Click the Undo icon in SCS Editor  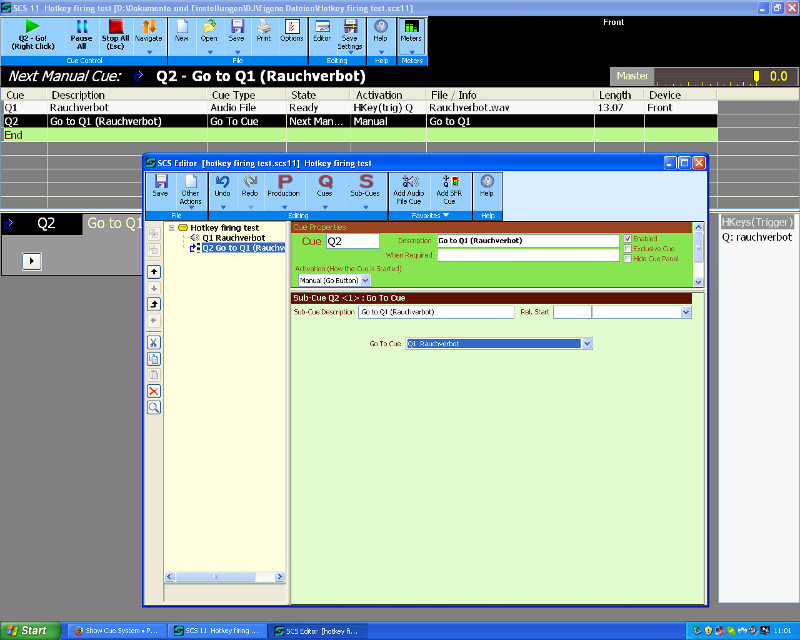point(222,186)
